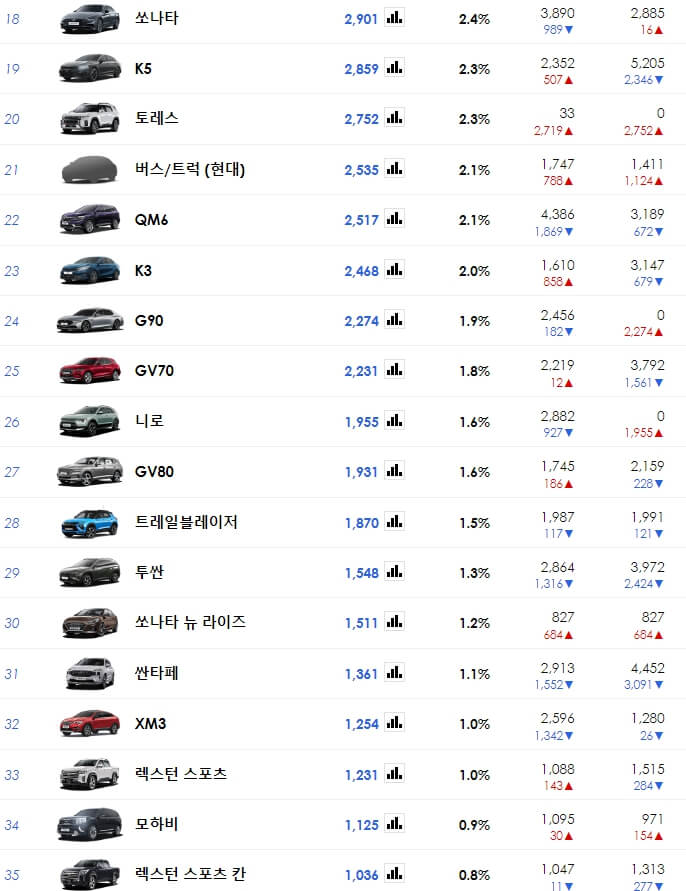This screenshot has height=891, width=686.
Task: Open the bar chart icon for GV80
Action: [x=394, y=471]
